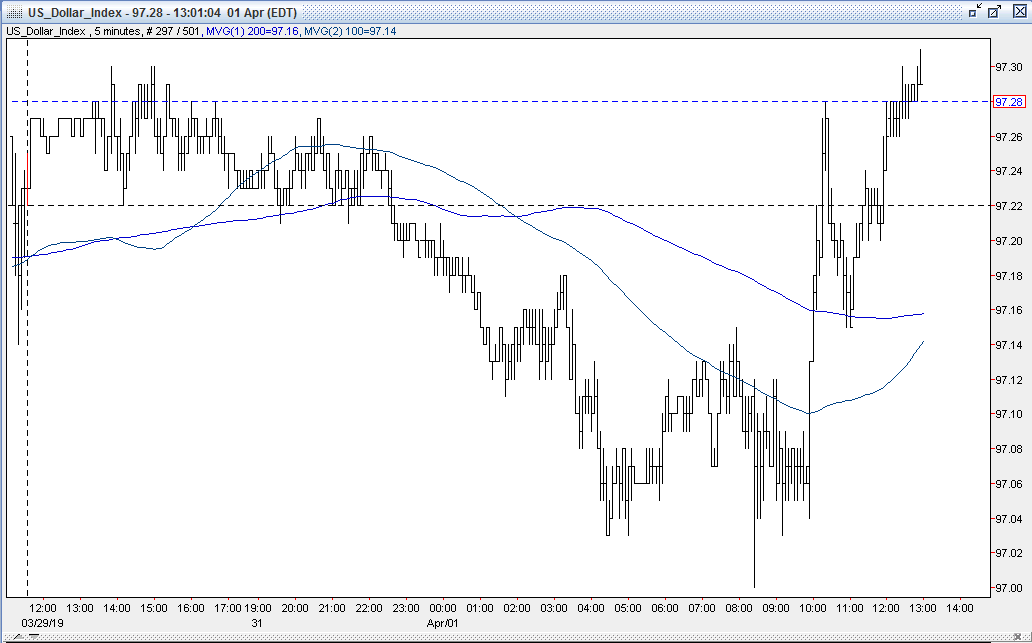Click the 21:00 time axis label
1032x643 pixels.
click(332, 608)
